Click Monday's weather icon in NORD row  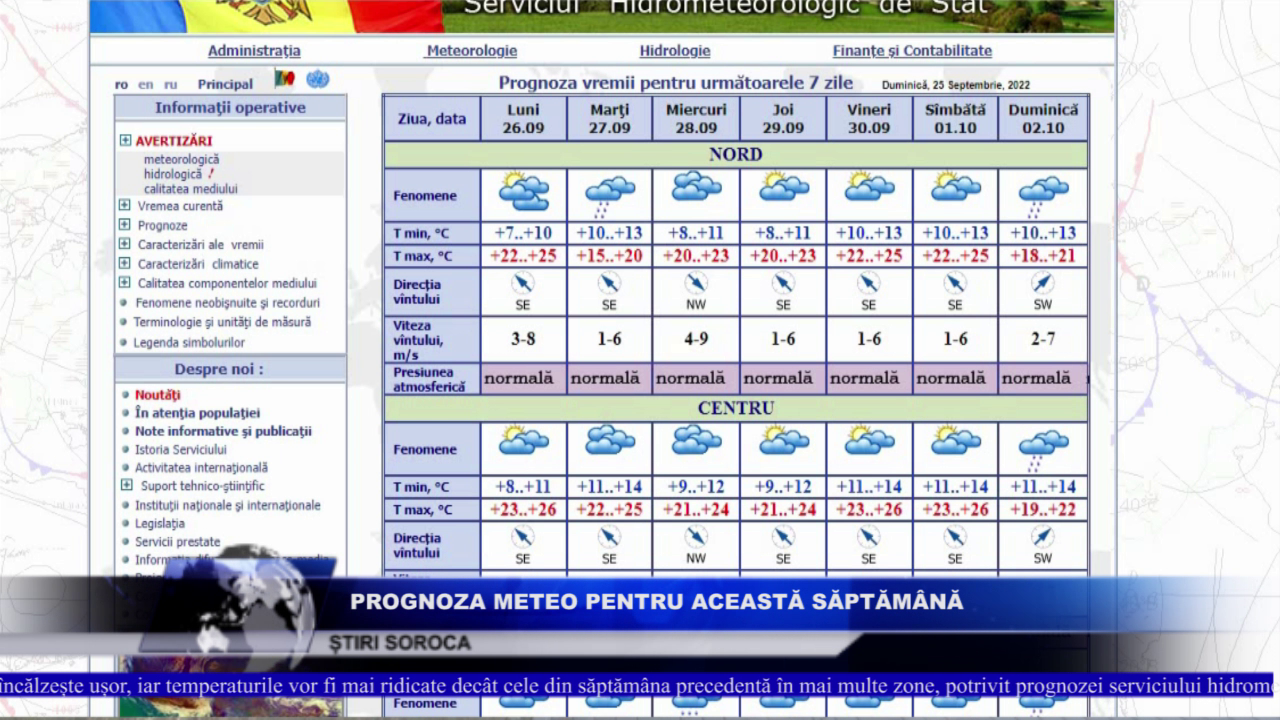pyautogui.click(x=523, y=191)
